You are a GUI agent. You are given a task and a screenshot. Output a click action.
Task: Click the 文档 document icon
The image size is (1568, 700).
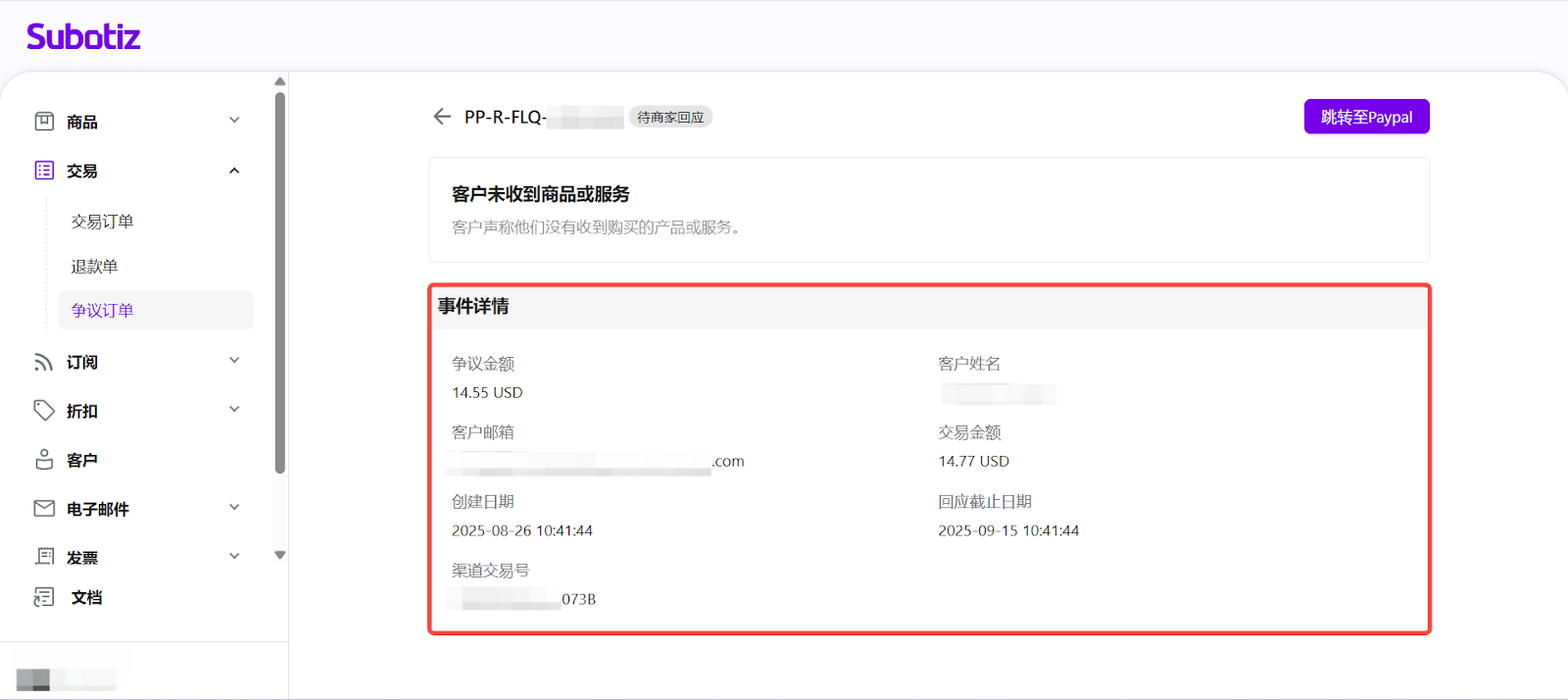pos(44,597)
